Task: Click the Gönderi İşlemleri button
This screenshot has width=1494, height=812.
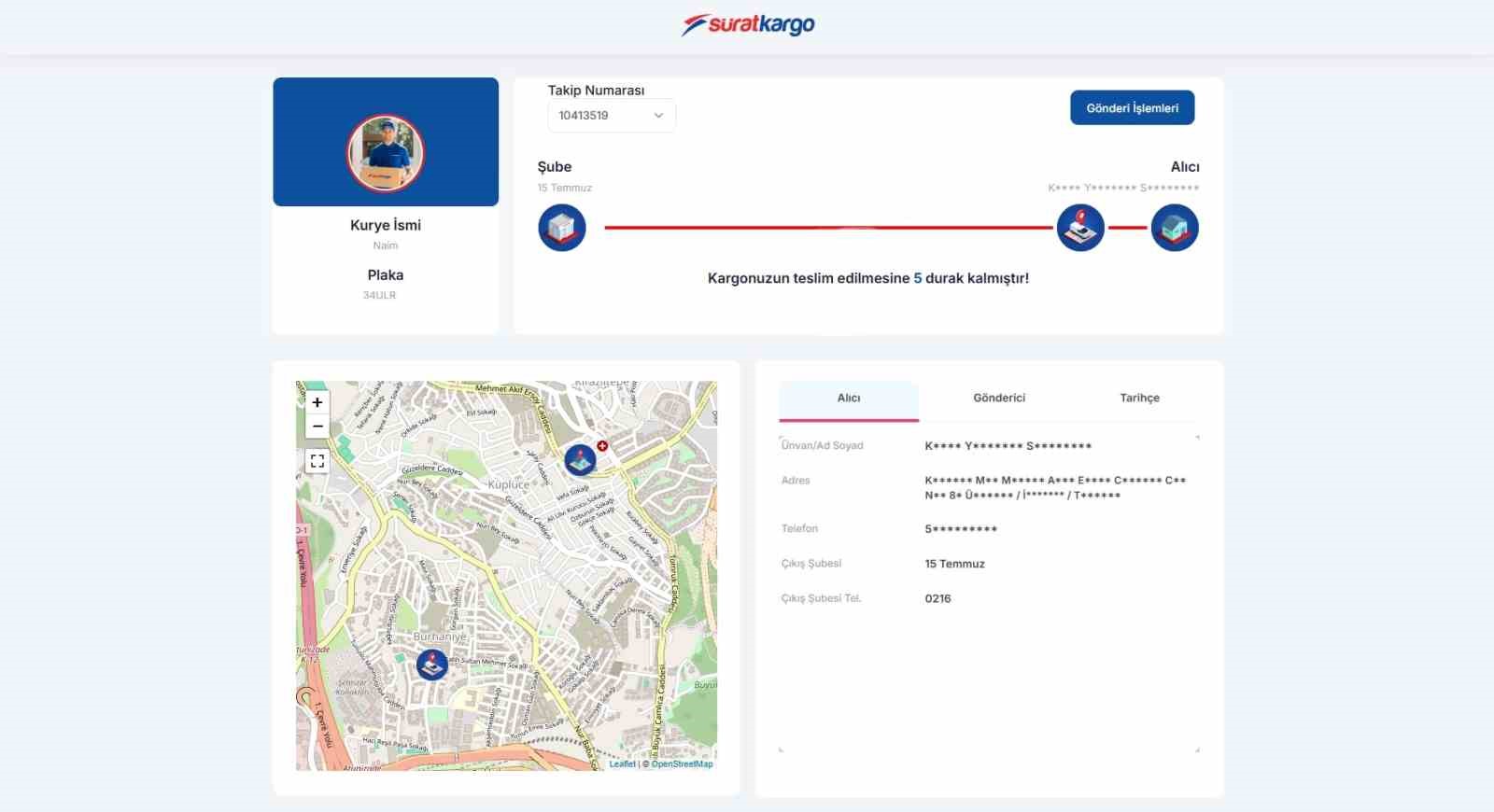Action: click(1132, 108)
